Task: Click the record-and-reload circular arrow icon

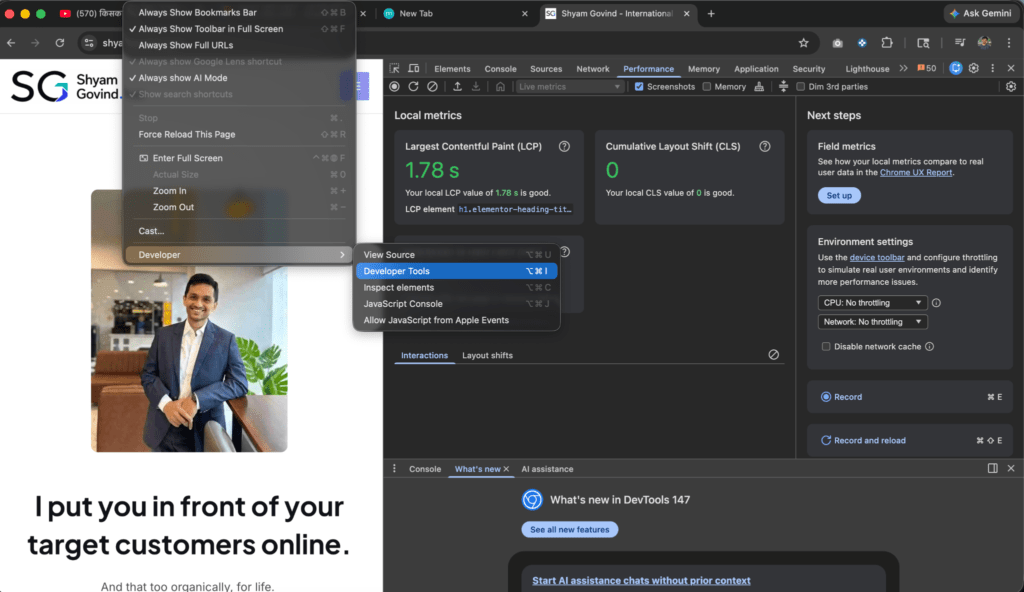Action: 413,86
